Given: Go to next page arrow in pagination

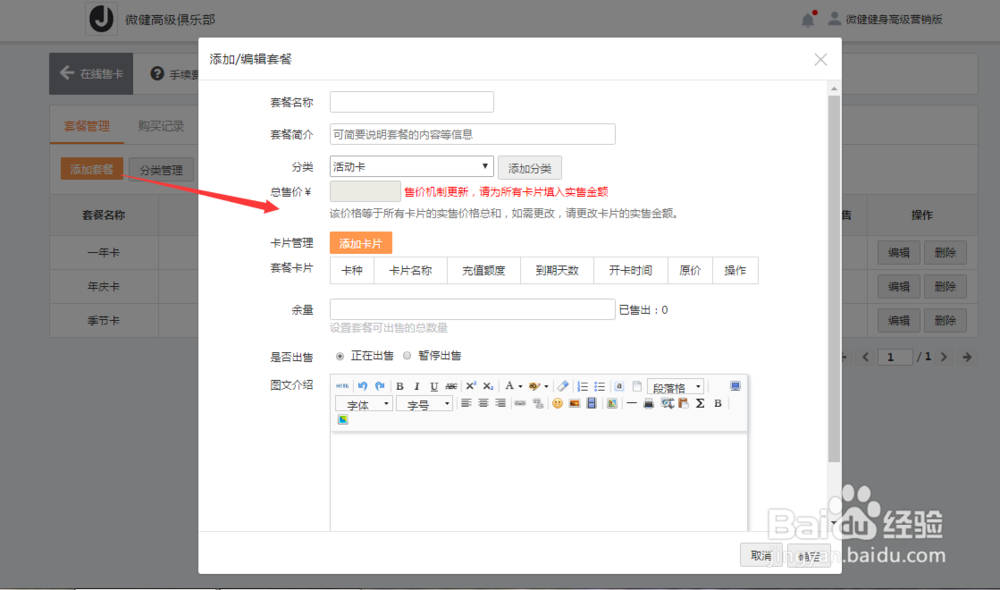Looking at the screenshot, I should 945,357.
